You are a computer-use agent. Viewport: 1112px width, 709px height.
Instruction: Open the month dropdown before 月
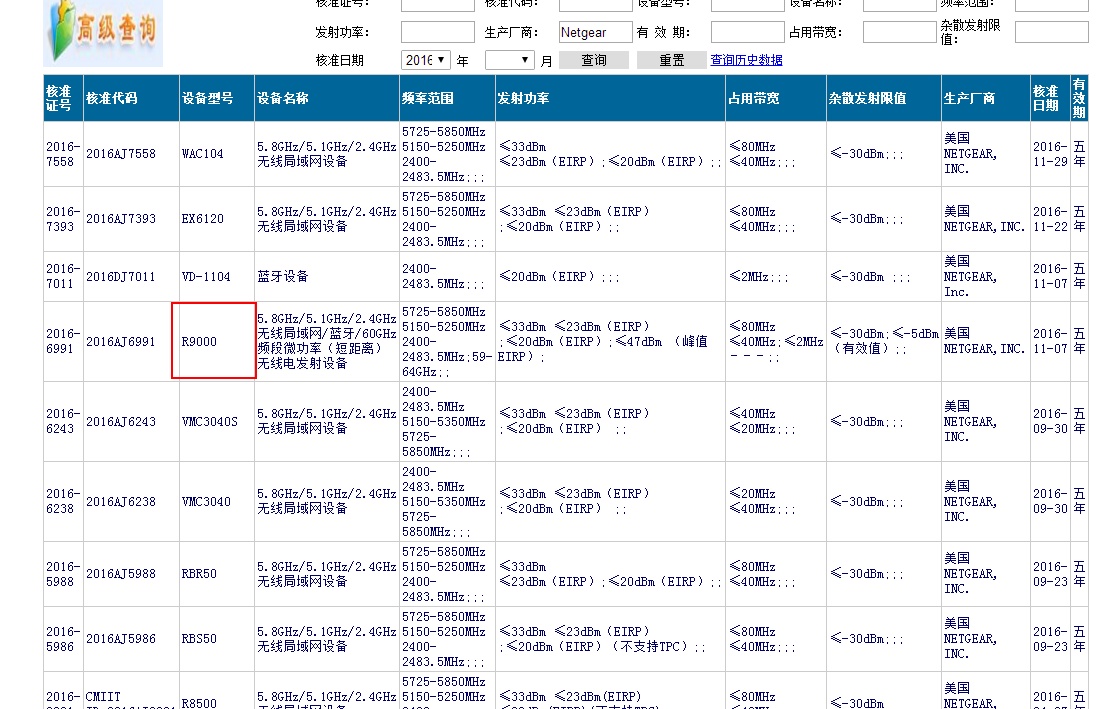[x=509, y=60]
